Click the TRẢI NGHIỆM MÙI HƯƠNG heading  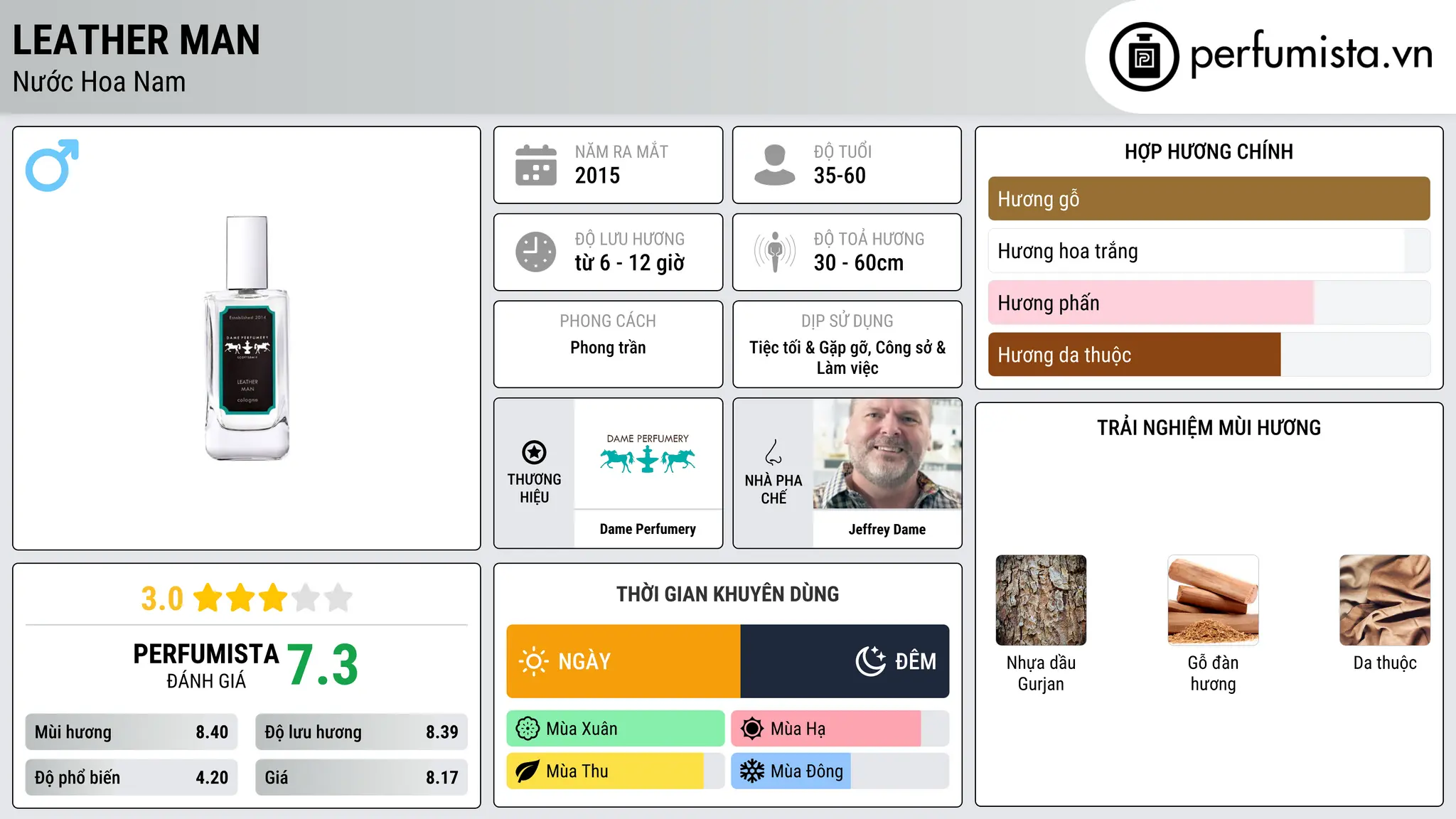1209,427
